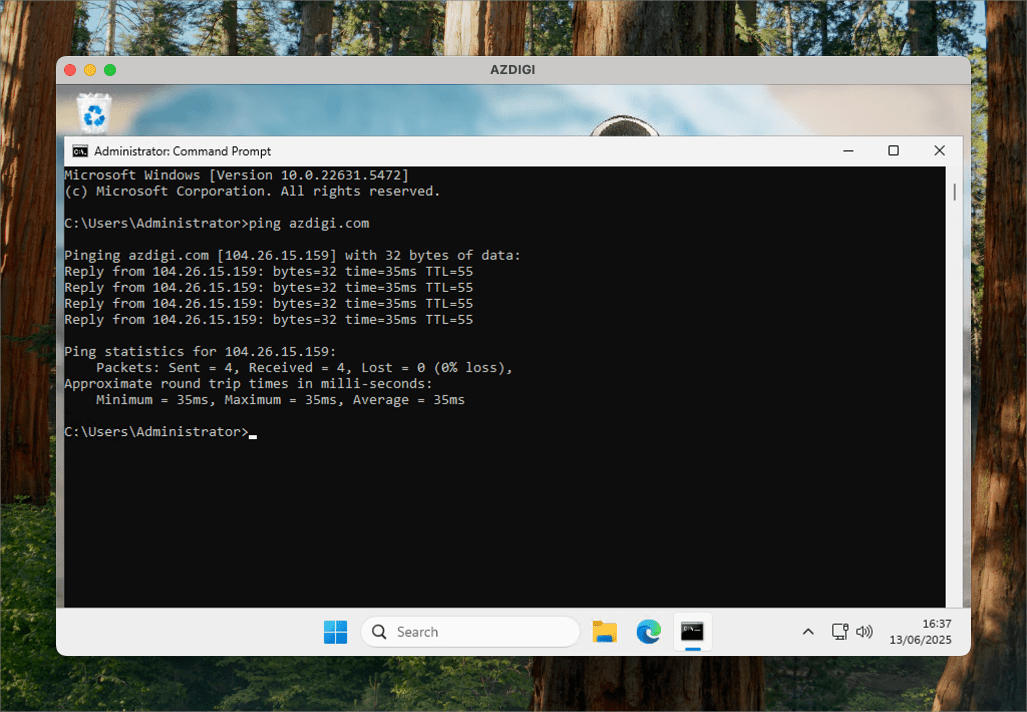This screenshot has height=712, width=1027.
Task: Click 'Ping statistics for 104.26.15.159:' line
Action: pyautogui.click(x=200, y=352)
